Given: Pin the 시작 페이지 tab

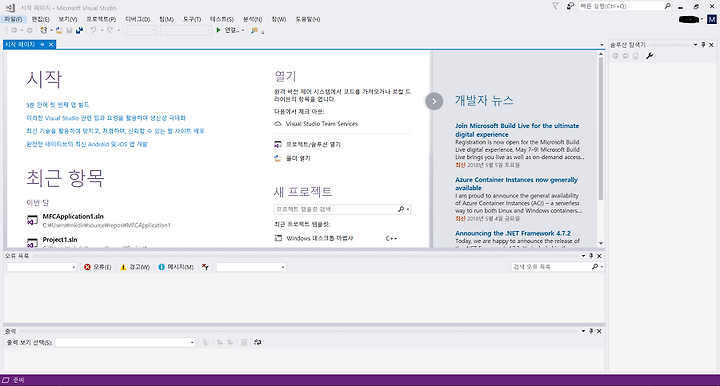Looking at the screenshot, I should [42, 45].
